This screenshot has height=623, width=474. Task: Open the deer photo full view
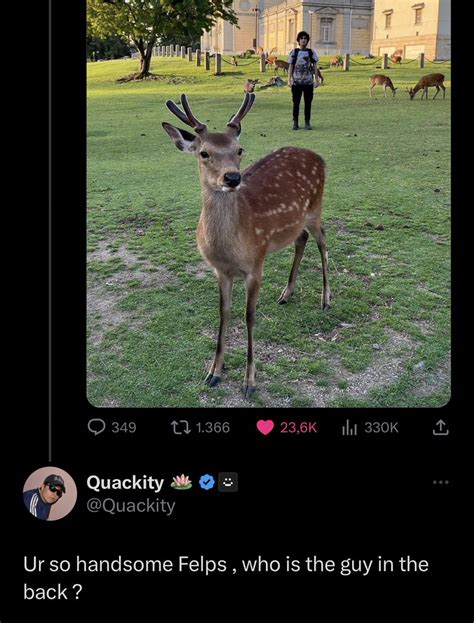click(x=269, y=203)
